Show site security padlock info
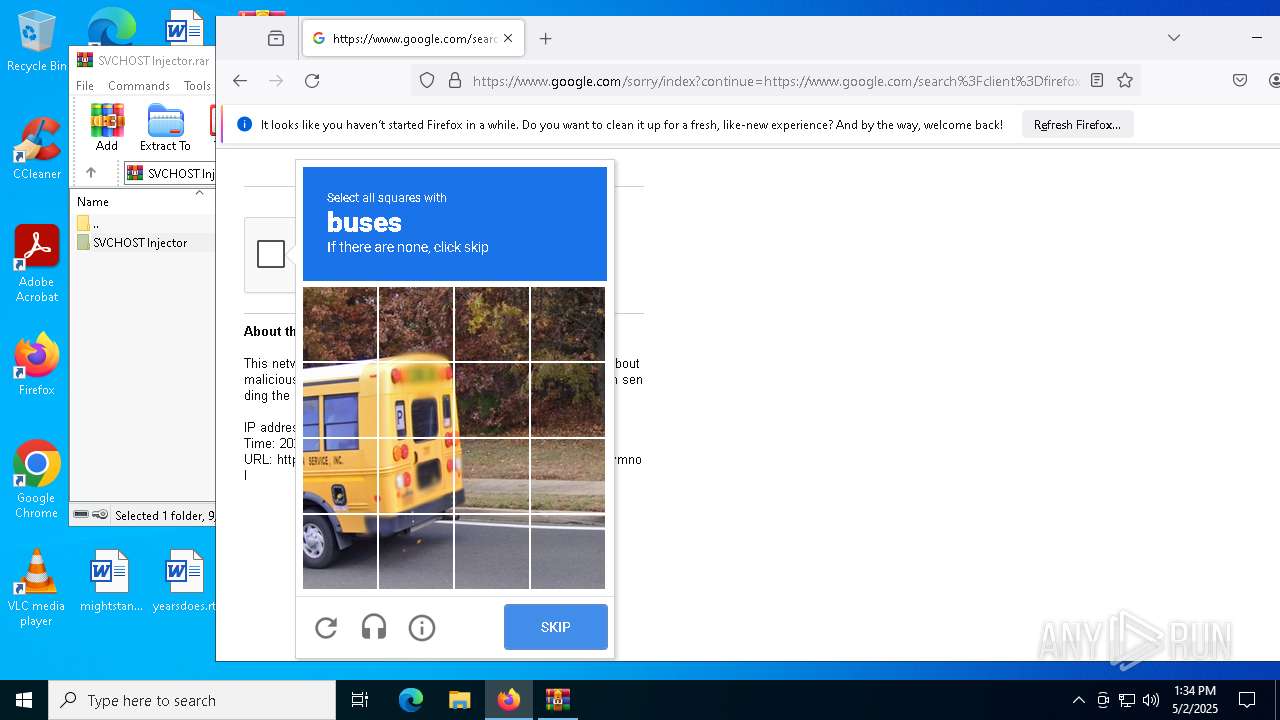 click(455, 81)
